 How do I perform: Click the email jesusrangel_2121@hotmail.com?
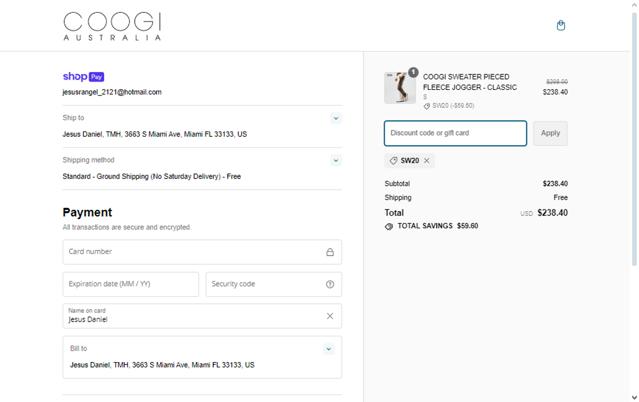[112, 92]
